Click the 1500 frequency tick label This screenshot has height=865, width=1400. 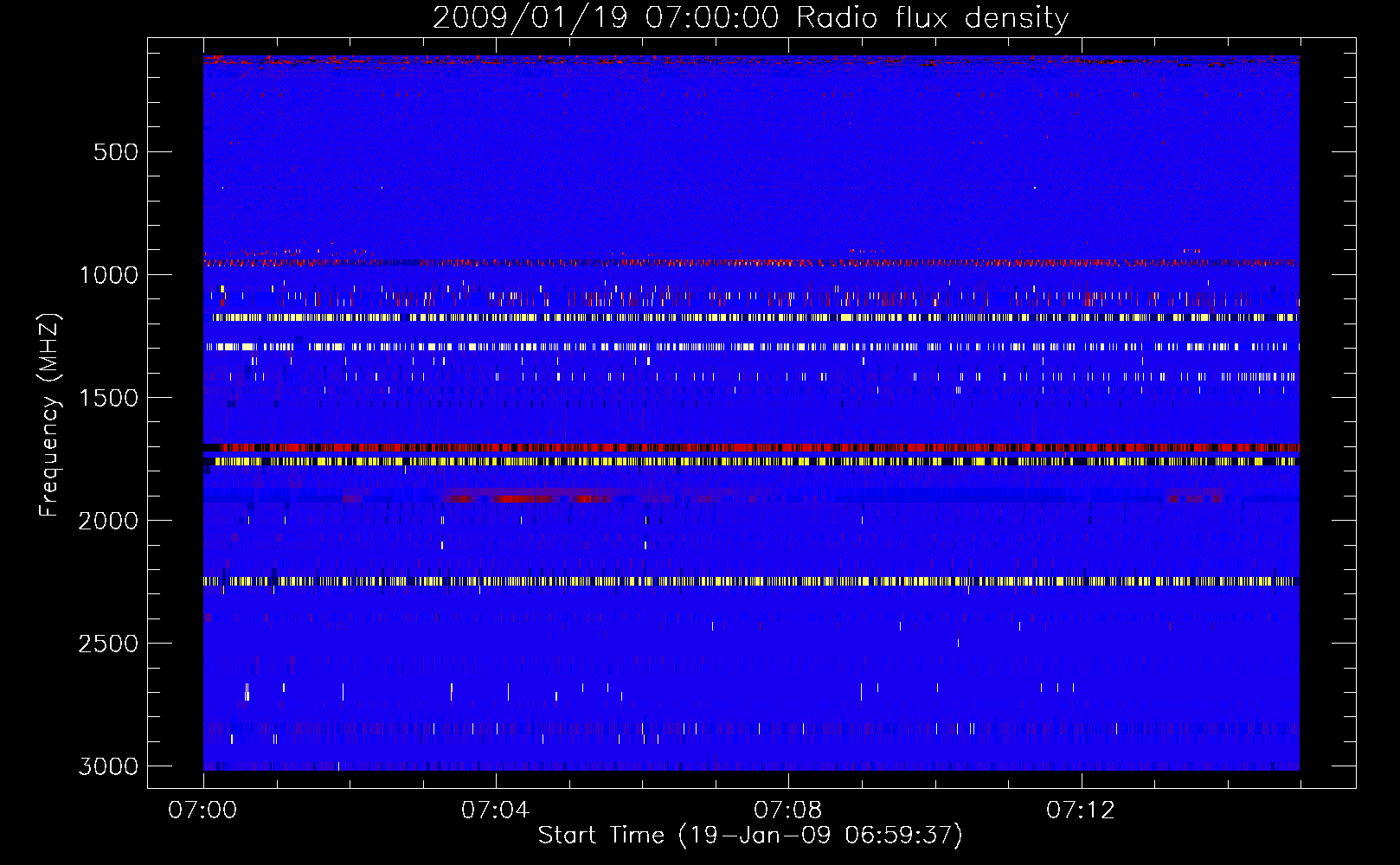click(x=108, y=398)
